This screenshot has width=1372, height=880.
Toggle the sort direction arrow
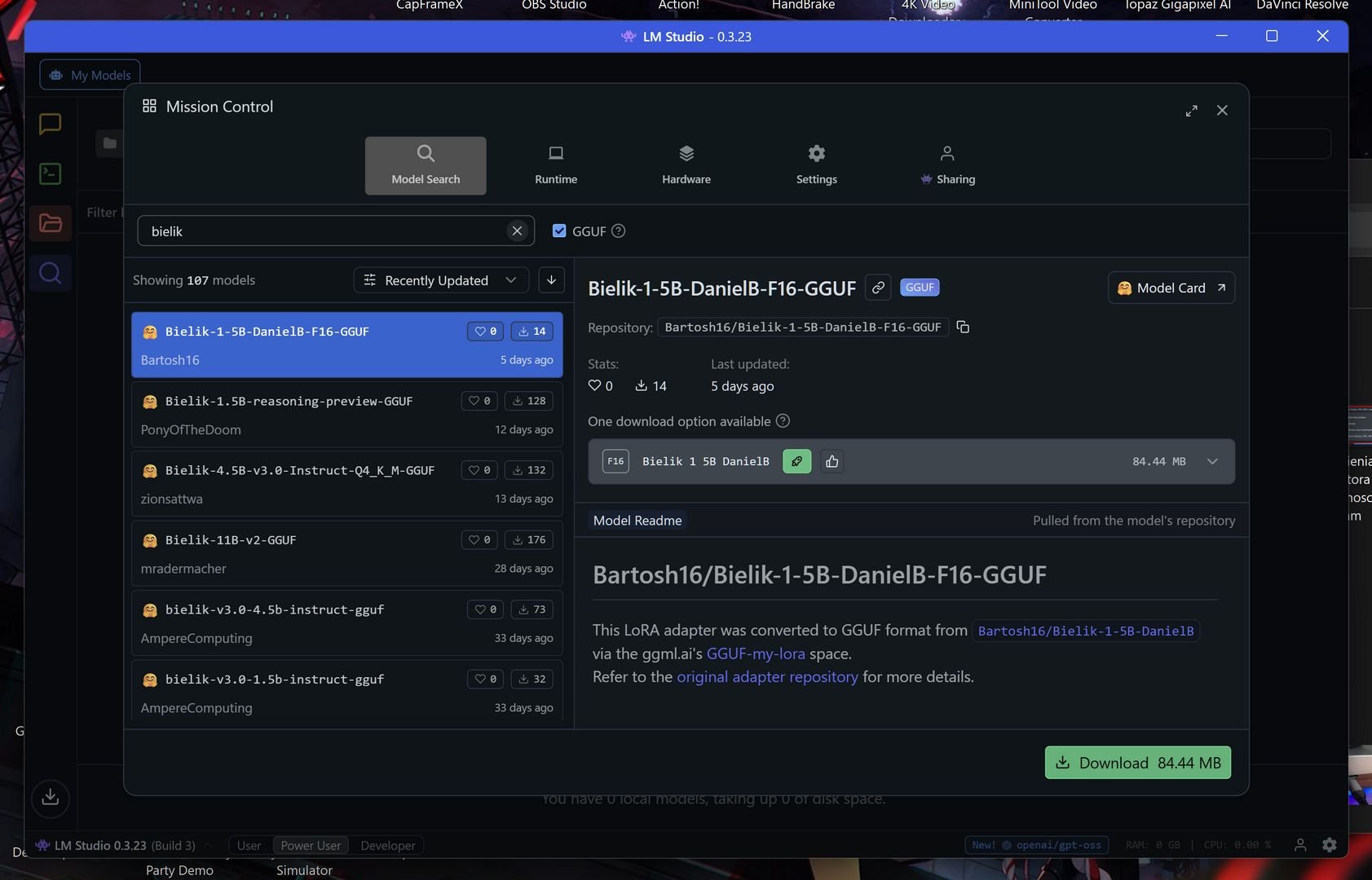551,280
